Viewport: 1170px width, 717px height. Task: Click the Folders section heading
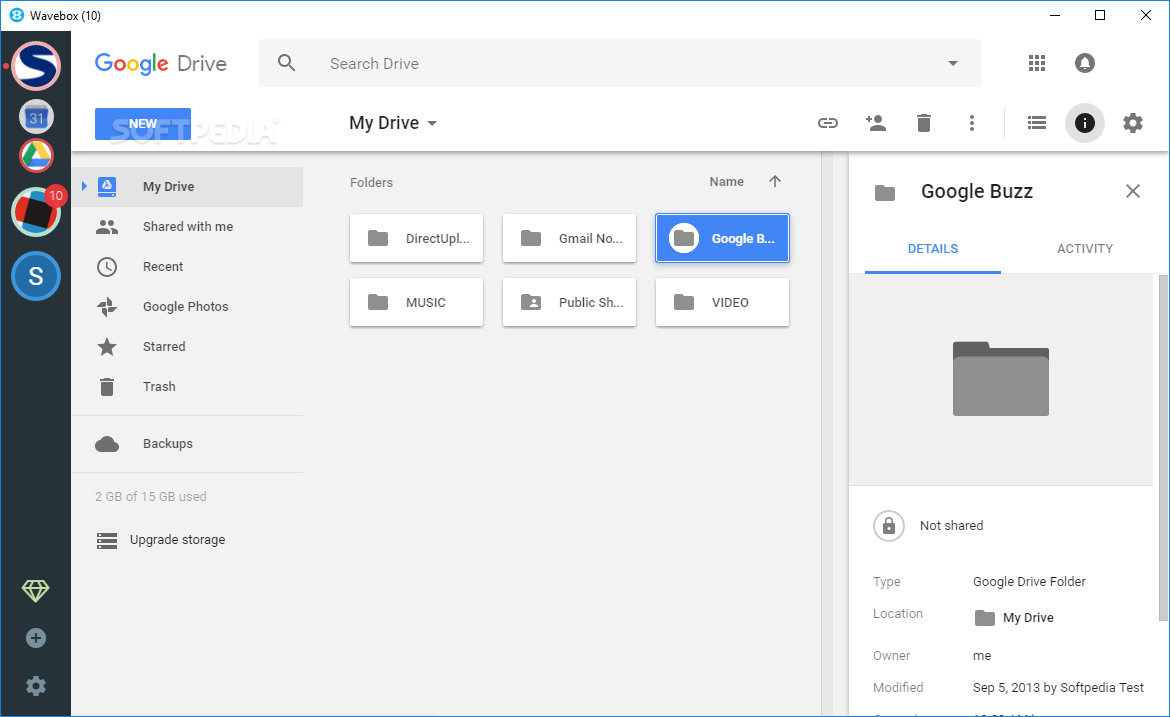pyautogui.click(x=371, y=183)
